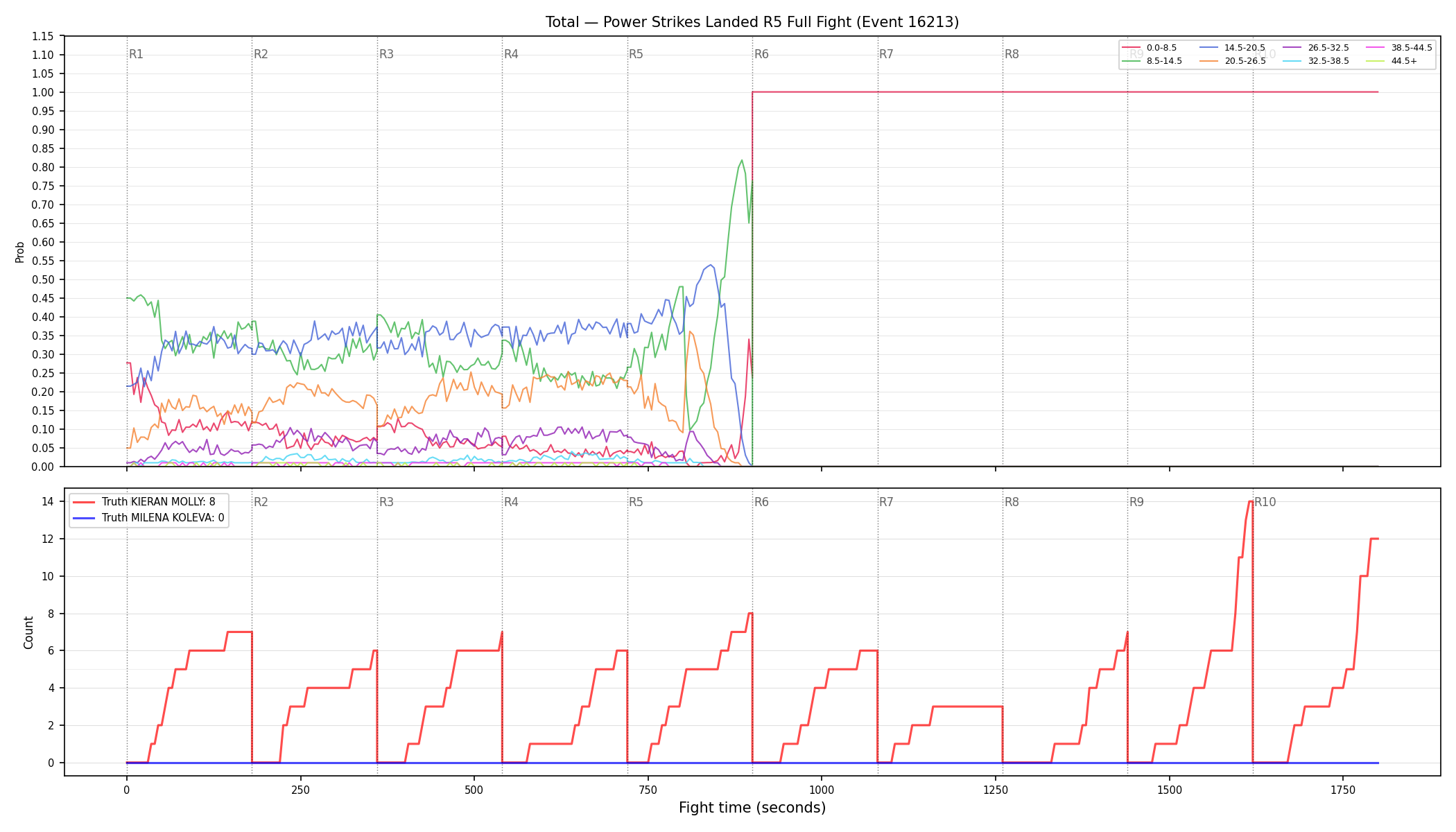Click the 0.25 tick on the Prob axis

pos(43,373)
